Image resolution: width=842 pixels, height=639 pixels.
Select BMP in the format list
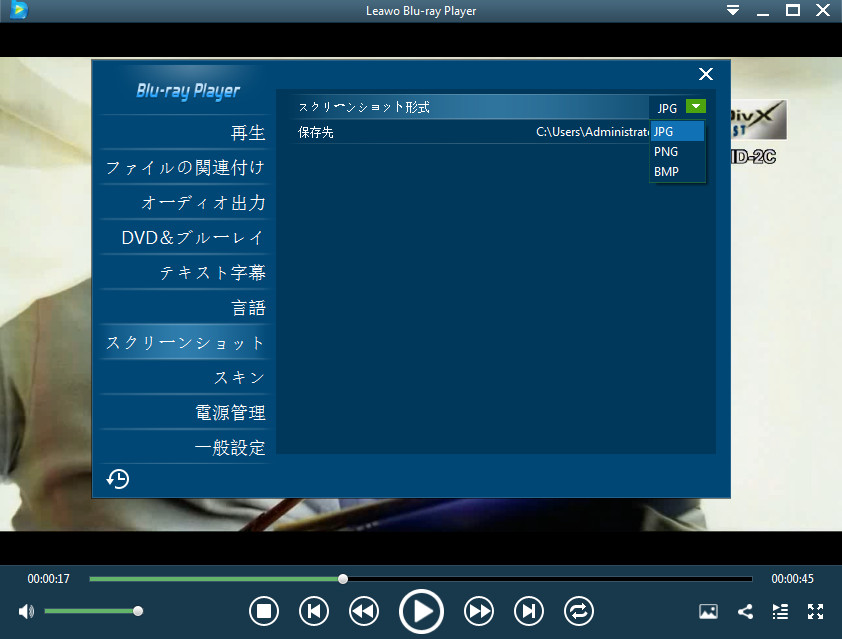(677, 172)
